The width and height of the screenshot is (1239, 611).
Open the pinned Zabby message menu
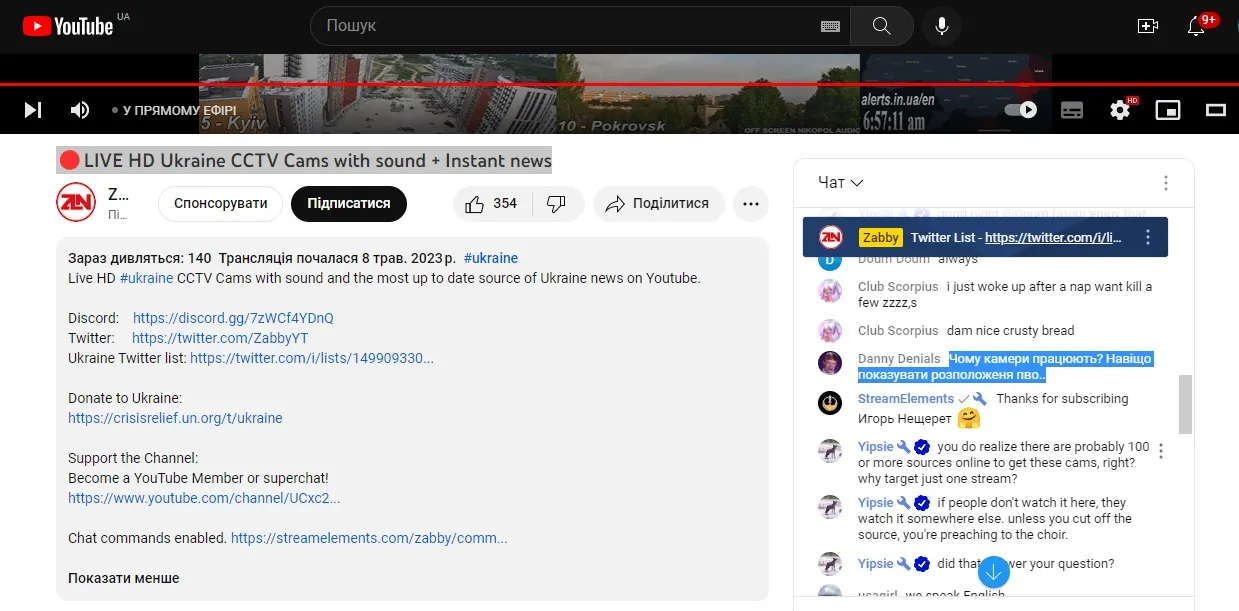[1148, 238]
